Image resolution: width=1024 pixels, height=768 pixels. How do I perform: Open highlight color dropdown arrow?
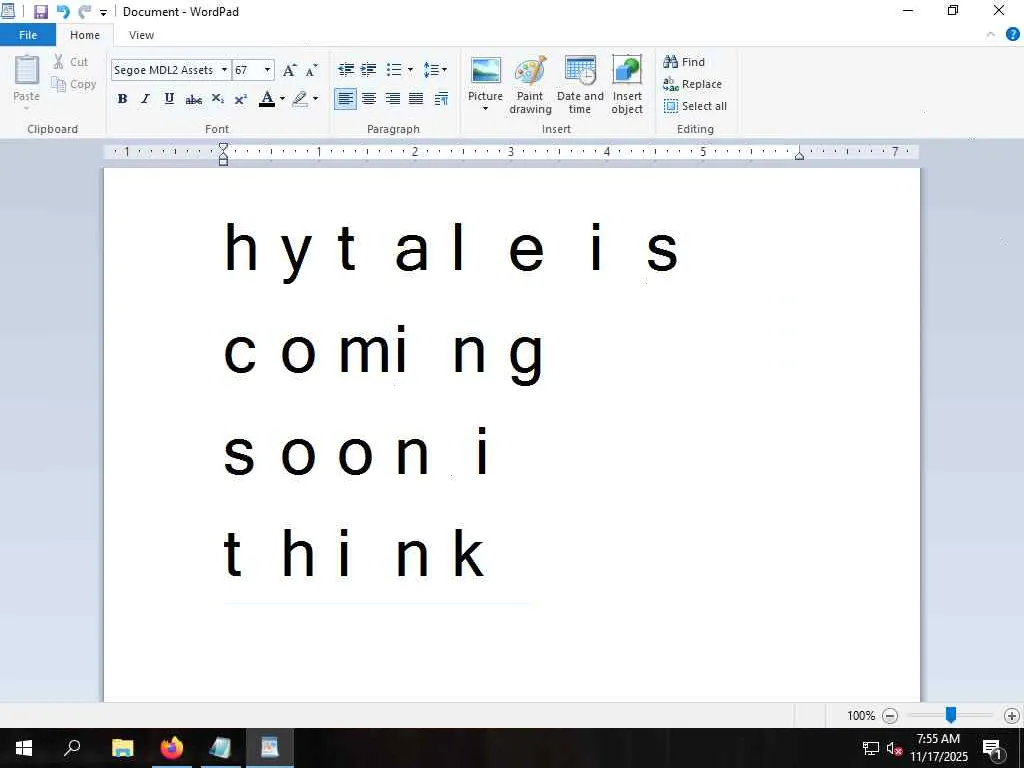pos(315,99)
